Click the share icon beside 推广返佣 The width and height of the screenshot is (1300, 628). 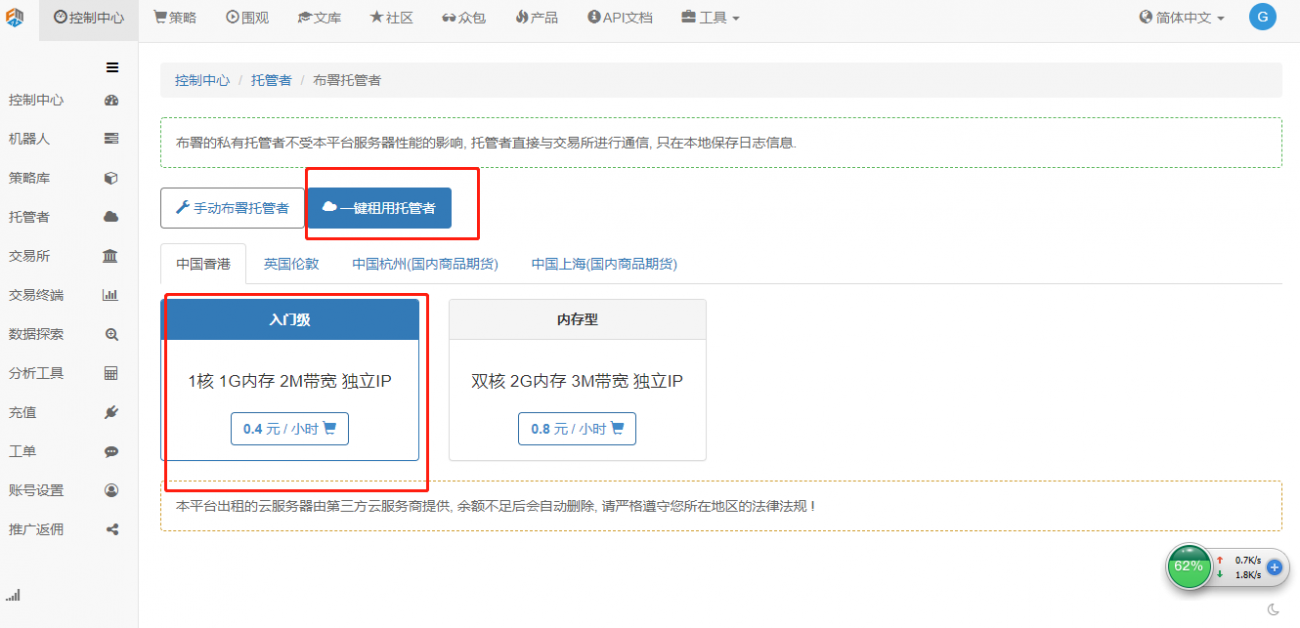pyautogui.click(x=111, y=529)
